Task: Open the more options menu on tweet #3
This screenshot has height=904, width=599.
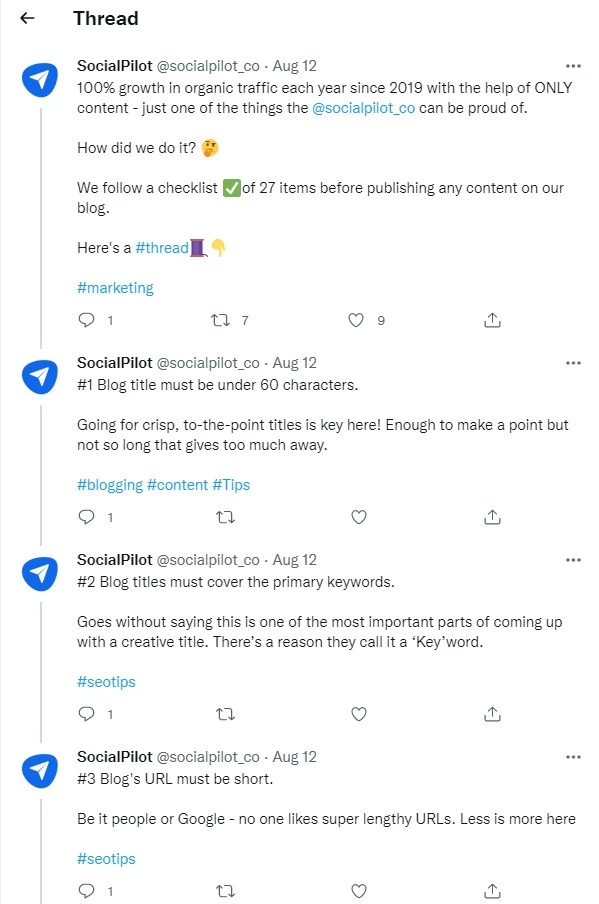Action: point(573,756)
